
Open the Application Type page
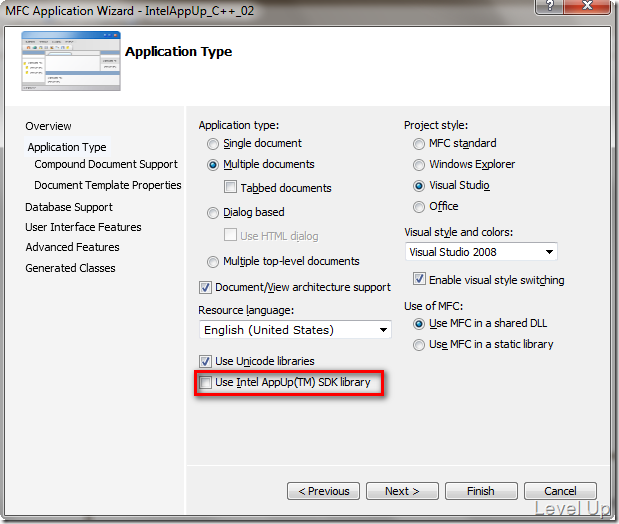(67, 147)
